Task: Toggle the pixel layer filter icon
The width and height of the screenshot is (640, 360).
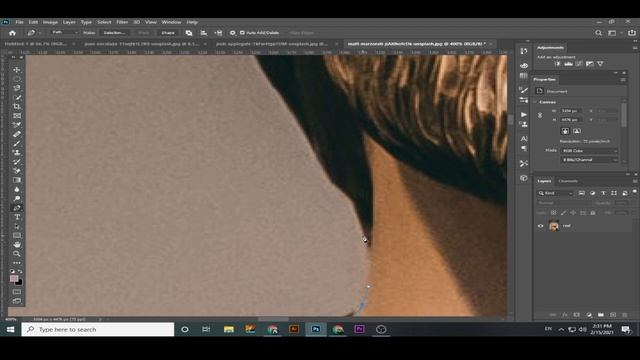Action: click(582, 193)
